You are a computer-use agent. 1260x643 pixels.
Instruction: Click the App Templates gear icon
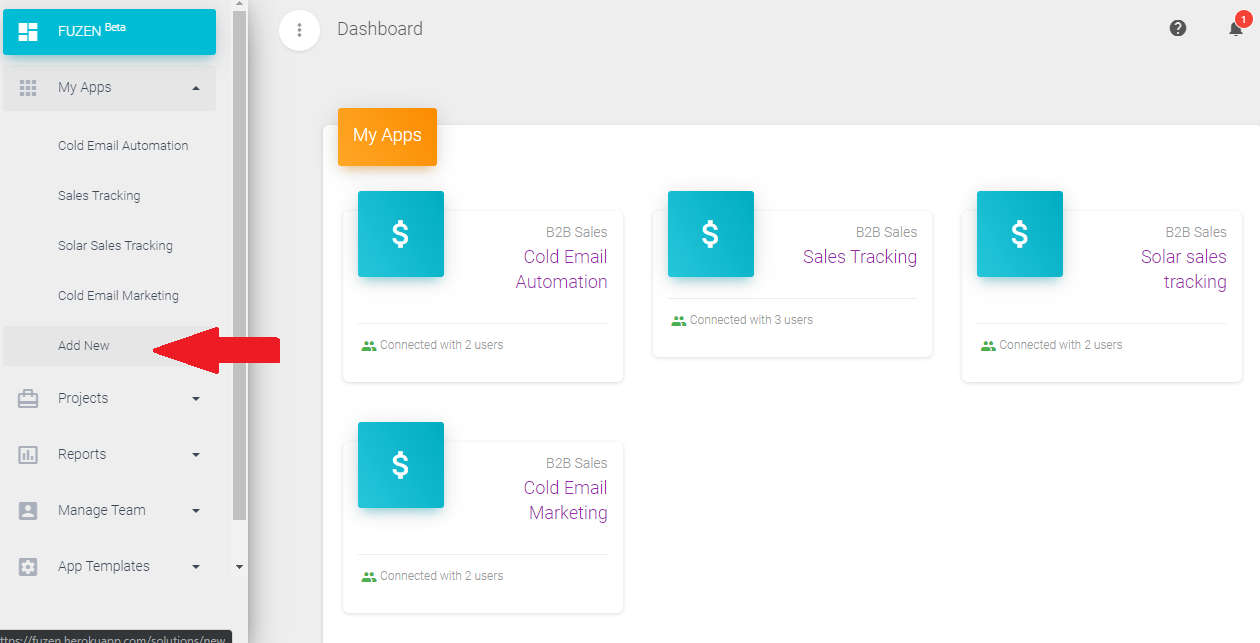[x=28, y=566]
